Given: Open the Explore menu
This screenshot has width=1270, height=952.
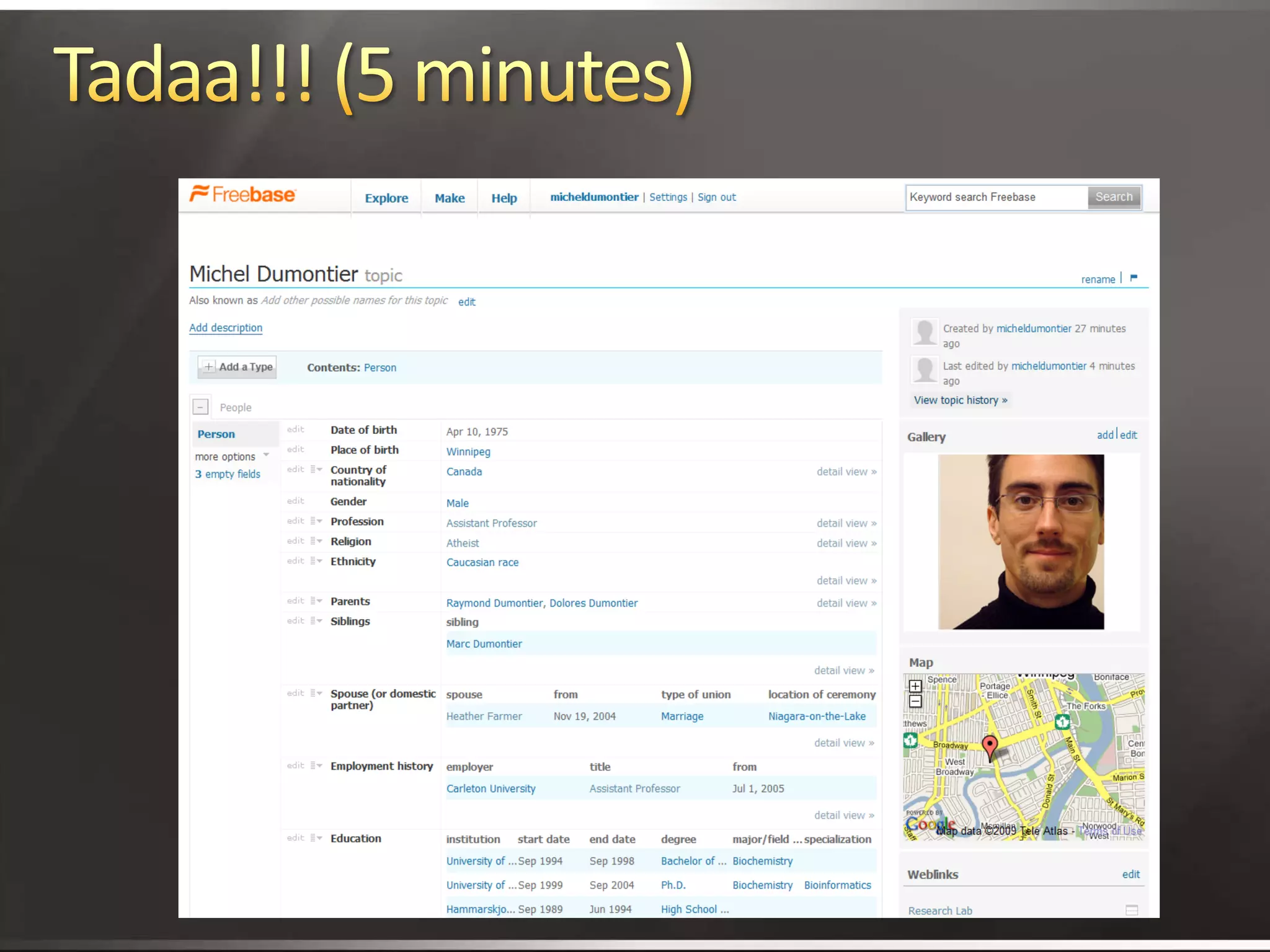Looking at the screenshot, I should click(x=386, y=198).
